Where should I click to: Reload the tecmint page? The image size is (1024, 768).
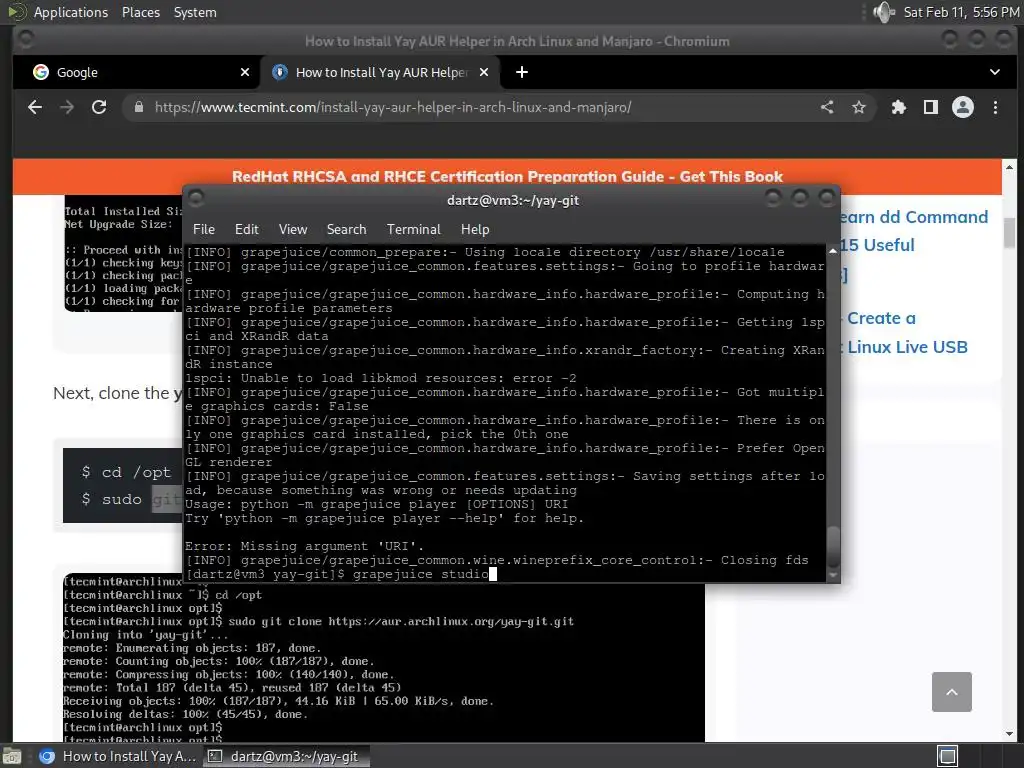(x=99, y=107)
